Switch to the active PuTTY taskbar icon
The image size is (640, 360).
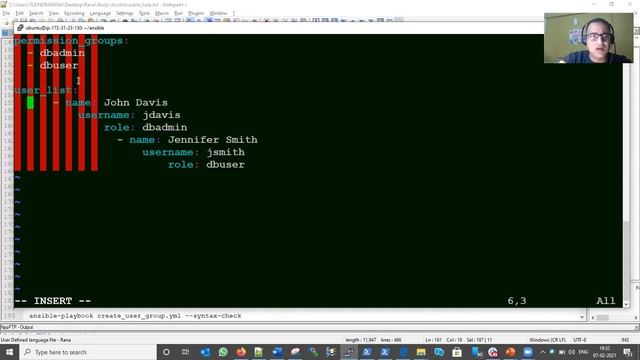[x=349, y=352]
